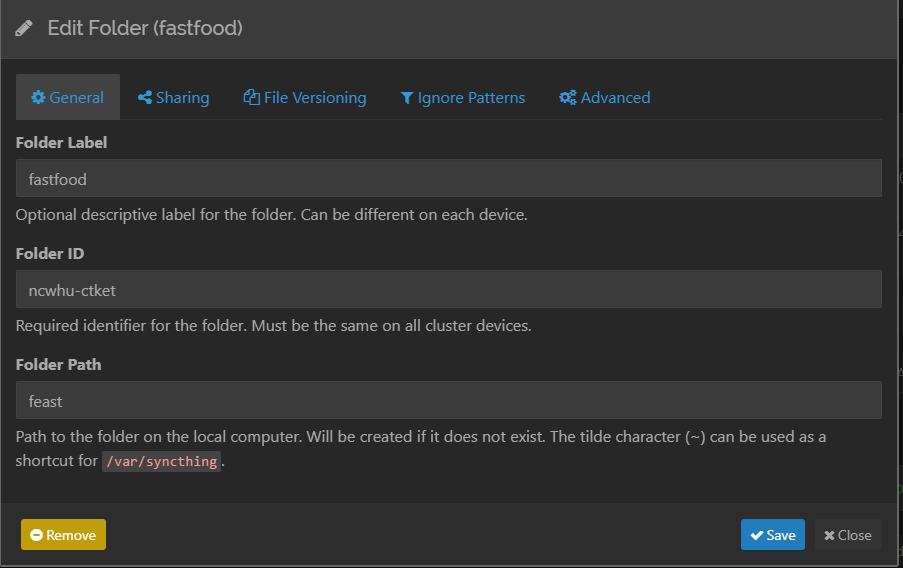Click the /var/syncthing code snippet
This screenshot has width=903, height=568.
coord(161,461)
